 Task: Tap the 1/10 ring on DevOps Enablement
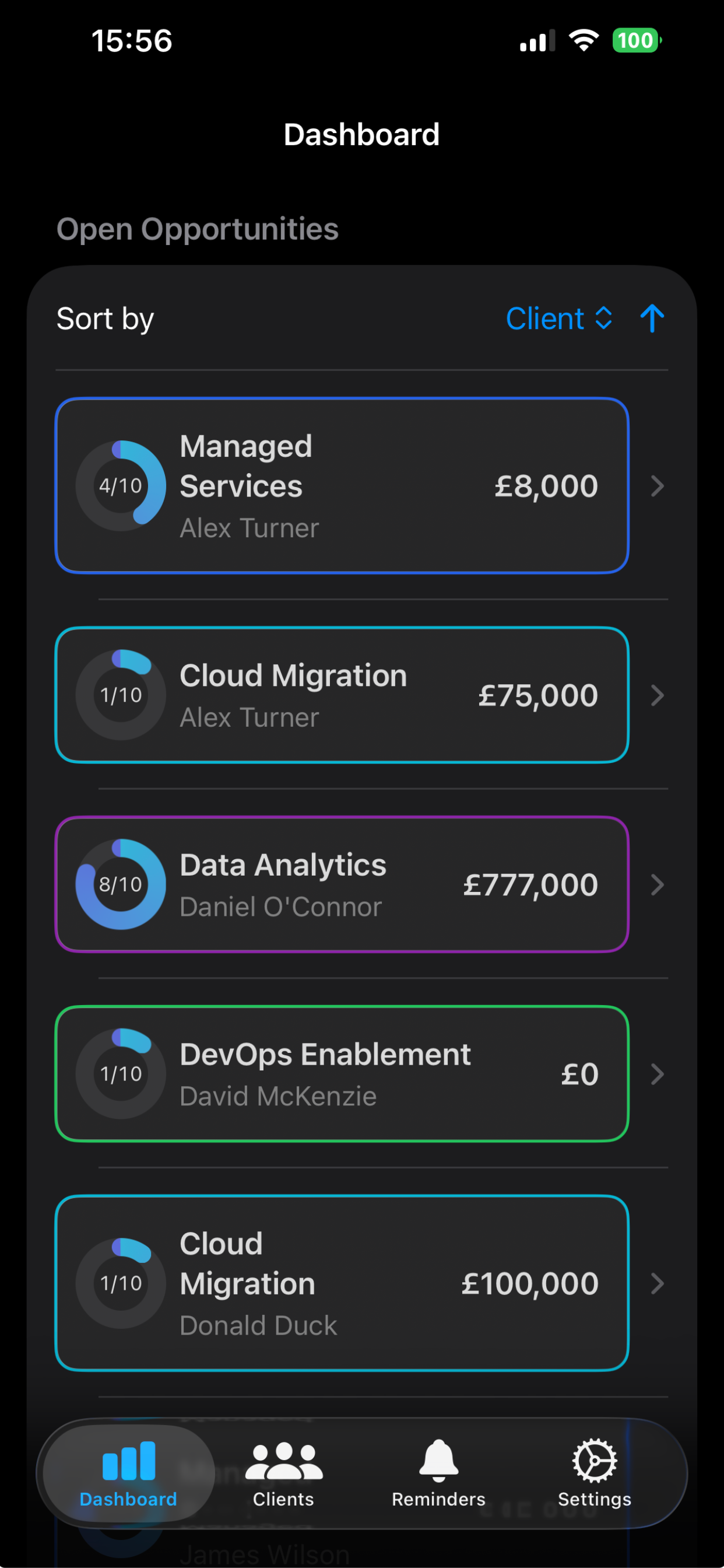[x=121, y=1074]
